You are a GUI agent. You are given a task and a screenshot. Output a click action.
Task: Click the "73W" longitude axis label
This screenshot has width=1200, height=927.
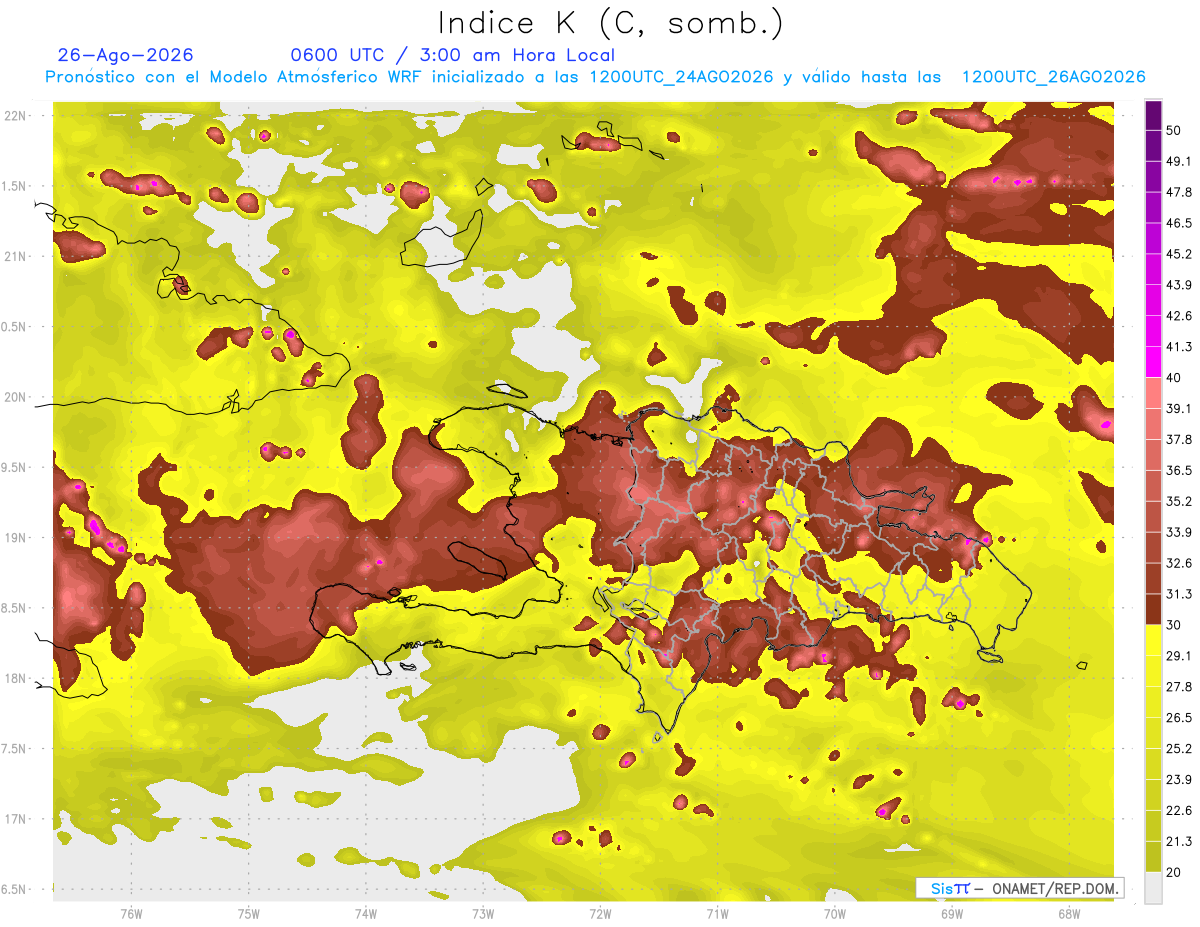[483, 914]
